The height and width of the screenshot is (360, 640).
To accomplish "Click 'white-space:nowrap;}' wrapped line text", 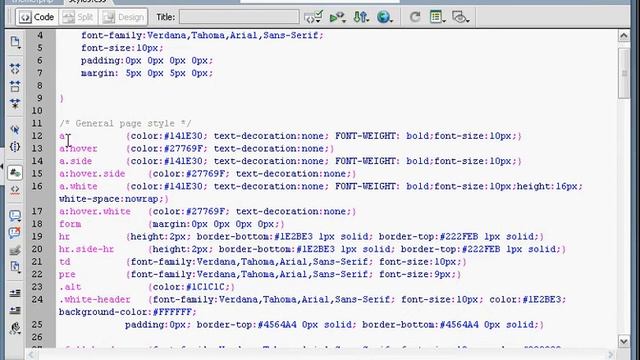I will (114, 199).
